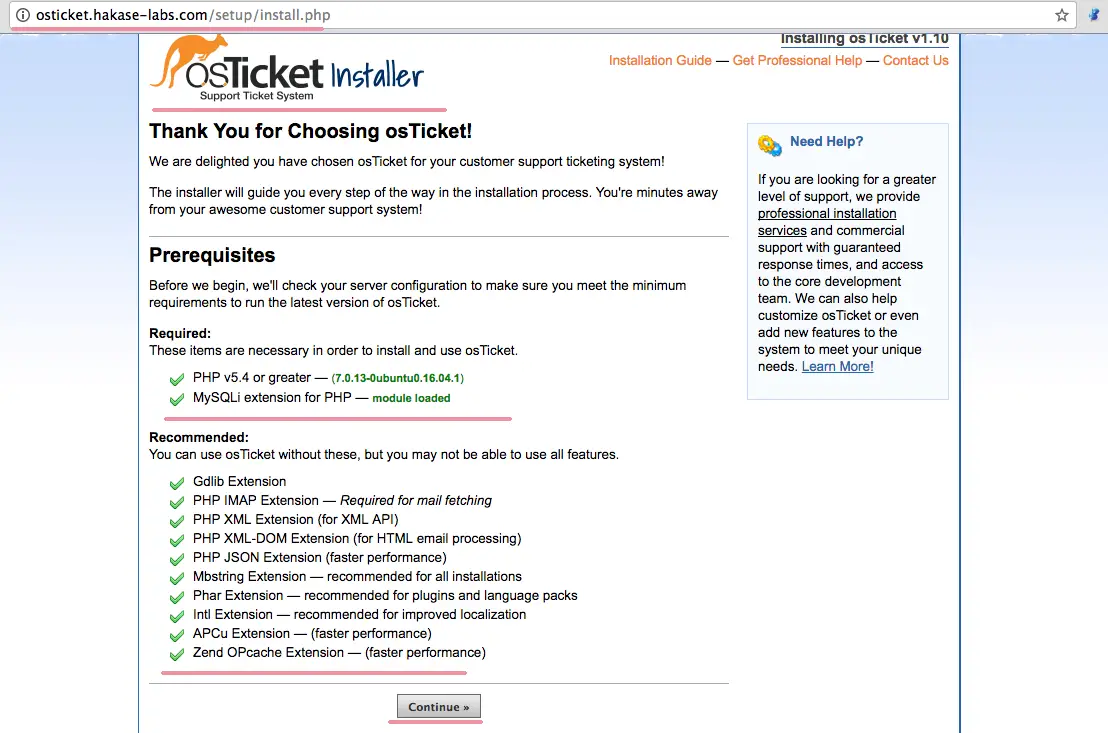Click the Continue button
Image resolution: width=1108 pixels, height=733 pixels.
[439, 706]
